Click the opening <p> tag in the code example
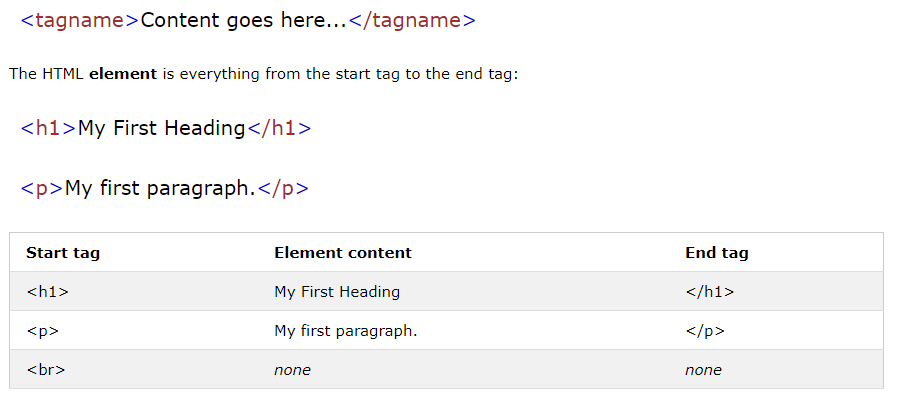Viewport: 903px width, 400px height. pos(42,188)
